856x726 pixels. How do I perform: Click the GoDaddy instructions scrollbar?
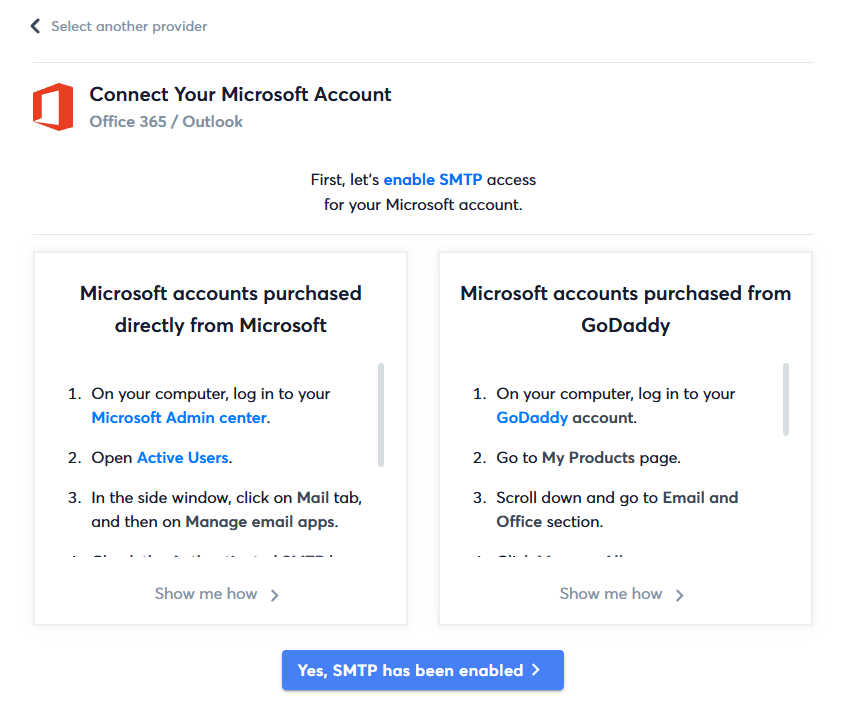tap(786, 399)
